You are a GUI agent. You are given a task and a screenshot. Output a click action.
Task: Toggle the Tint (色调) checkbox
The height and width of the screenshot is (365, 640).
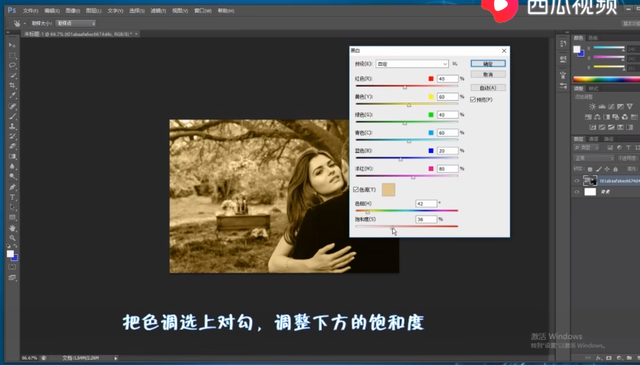pos(356,189)
